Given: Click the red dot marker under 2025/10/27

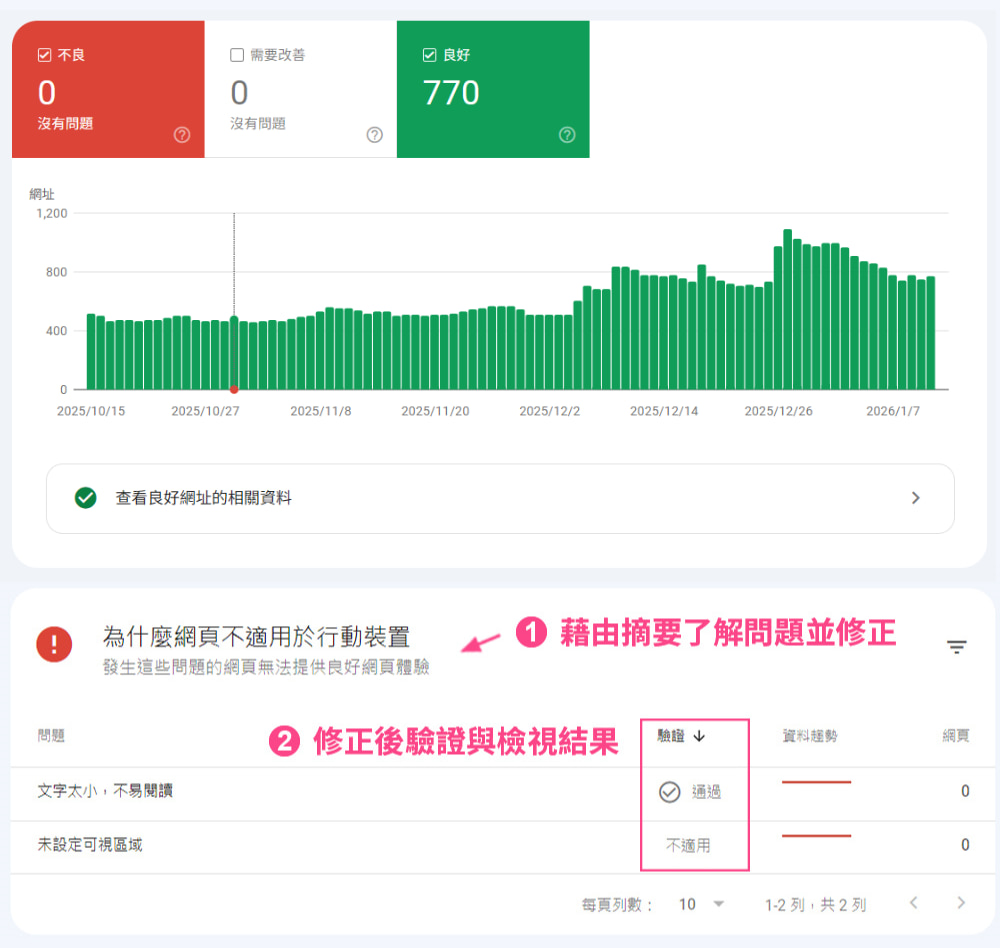Looking at the screenshot, I should click(235, 391).
